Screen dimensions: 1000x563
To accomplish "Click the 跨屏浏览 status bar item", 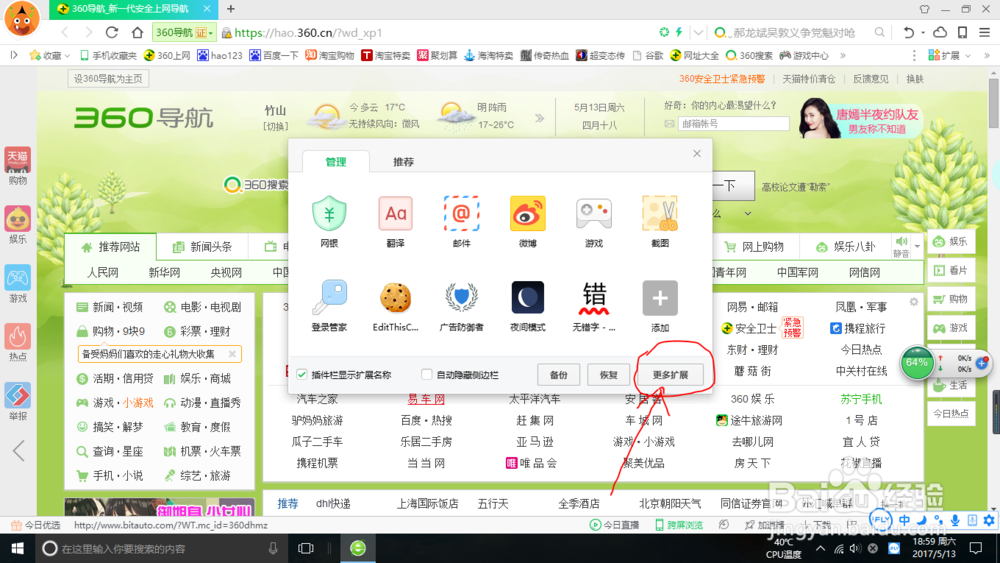I will pyautogui.click(x=679, y=525).
